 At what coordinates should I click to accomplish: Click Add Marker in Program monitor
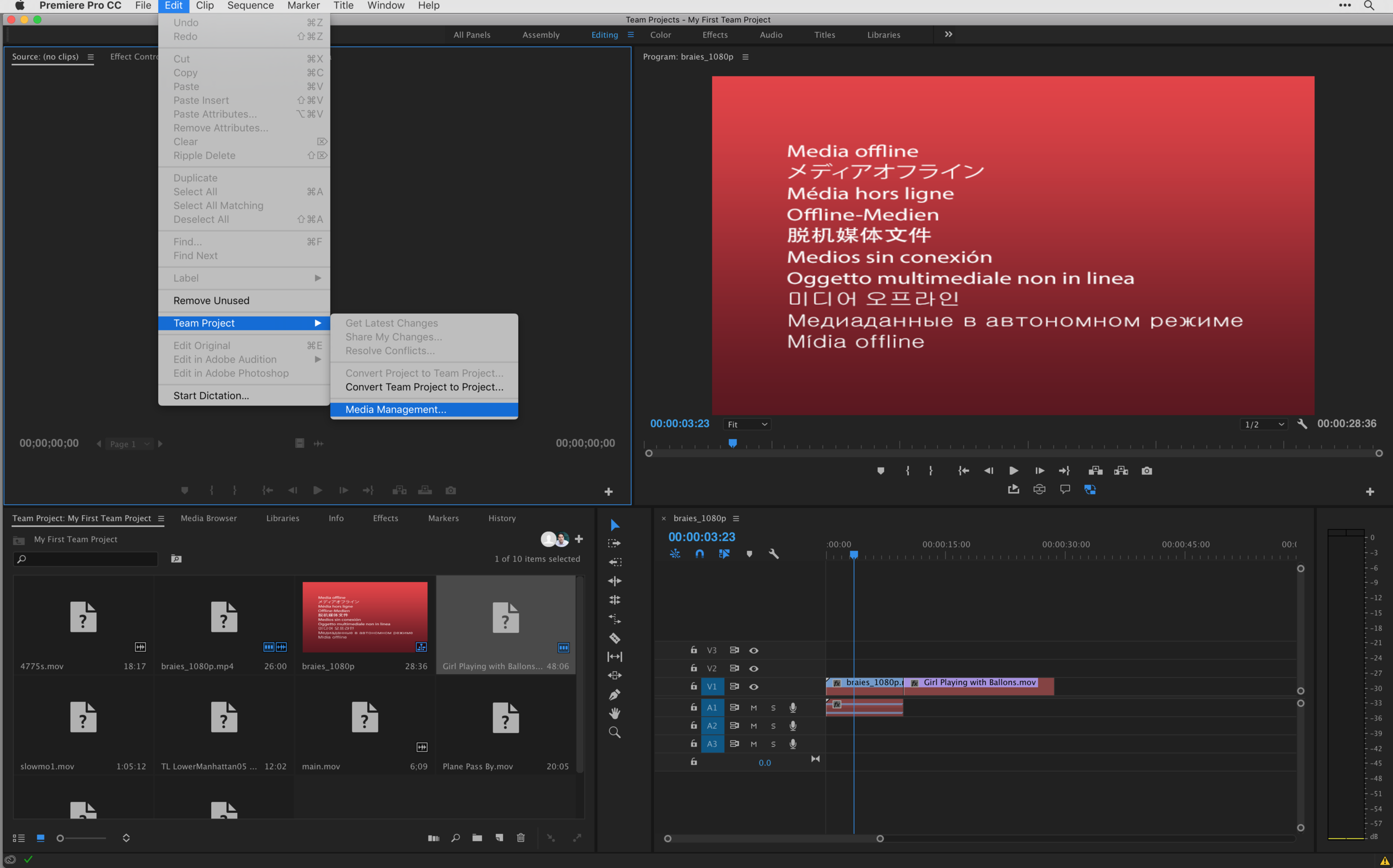(880, 471)
